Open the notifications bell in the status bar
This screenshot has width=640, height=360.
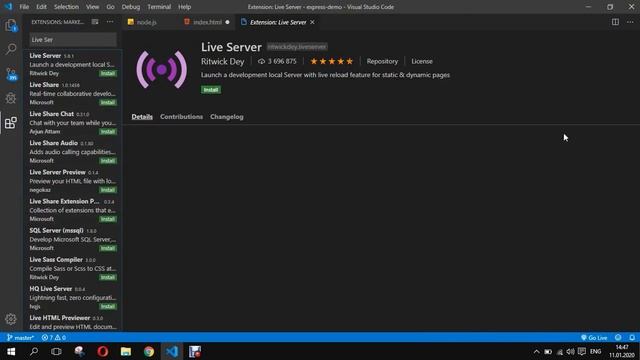632,338
